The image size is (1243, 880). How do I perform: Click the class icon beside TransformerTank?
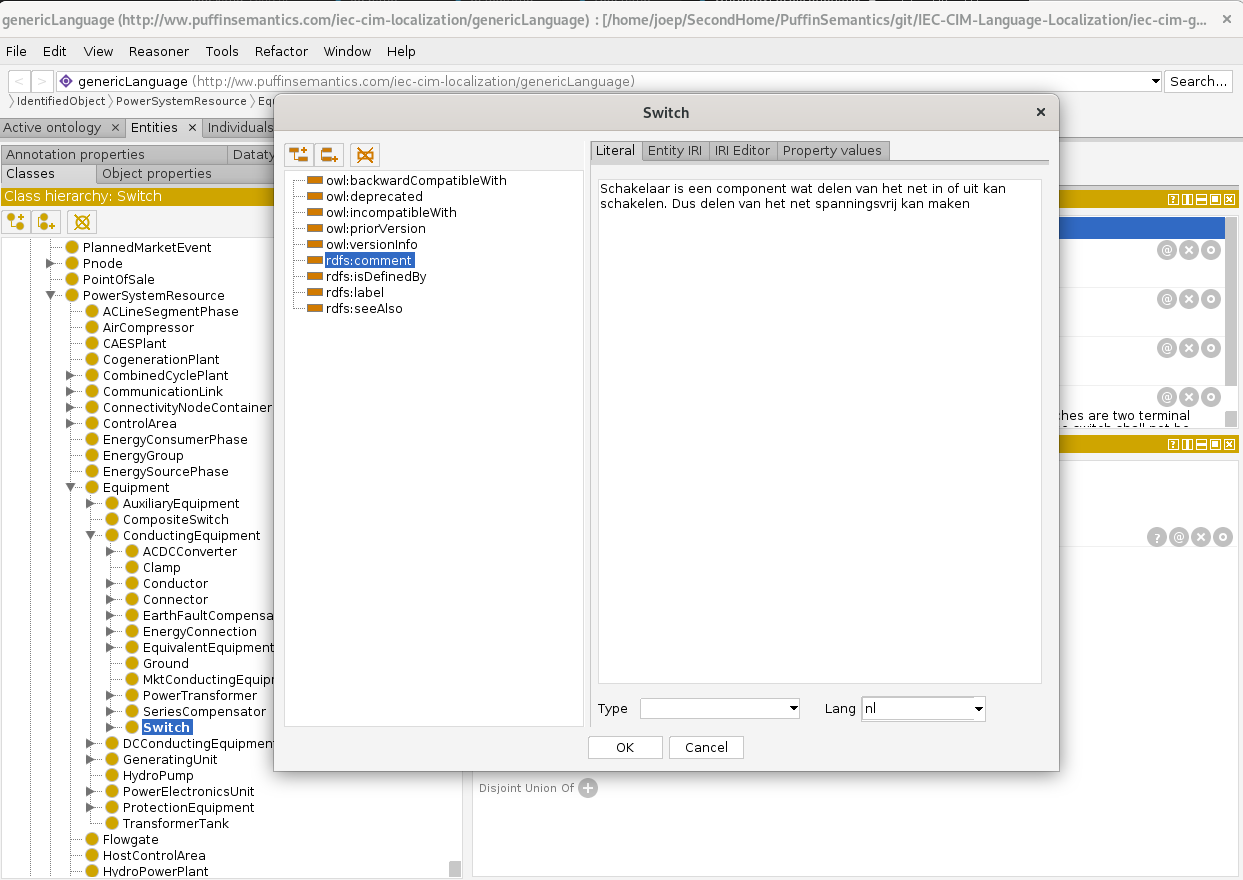click(x=112, y=824)
